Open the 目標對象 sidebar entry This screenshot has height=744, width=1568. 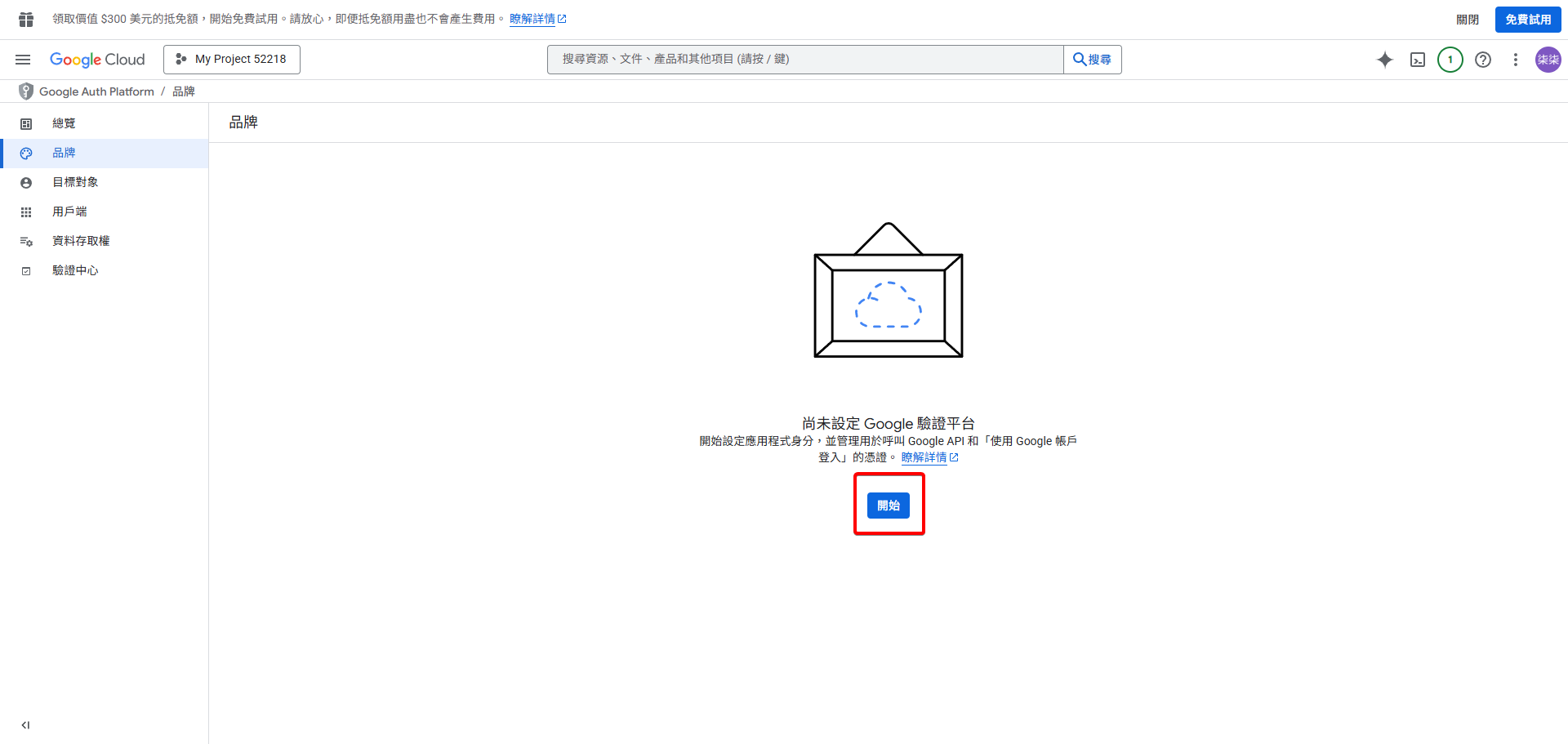[74, 181]
